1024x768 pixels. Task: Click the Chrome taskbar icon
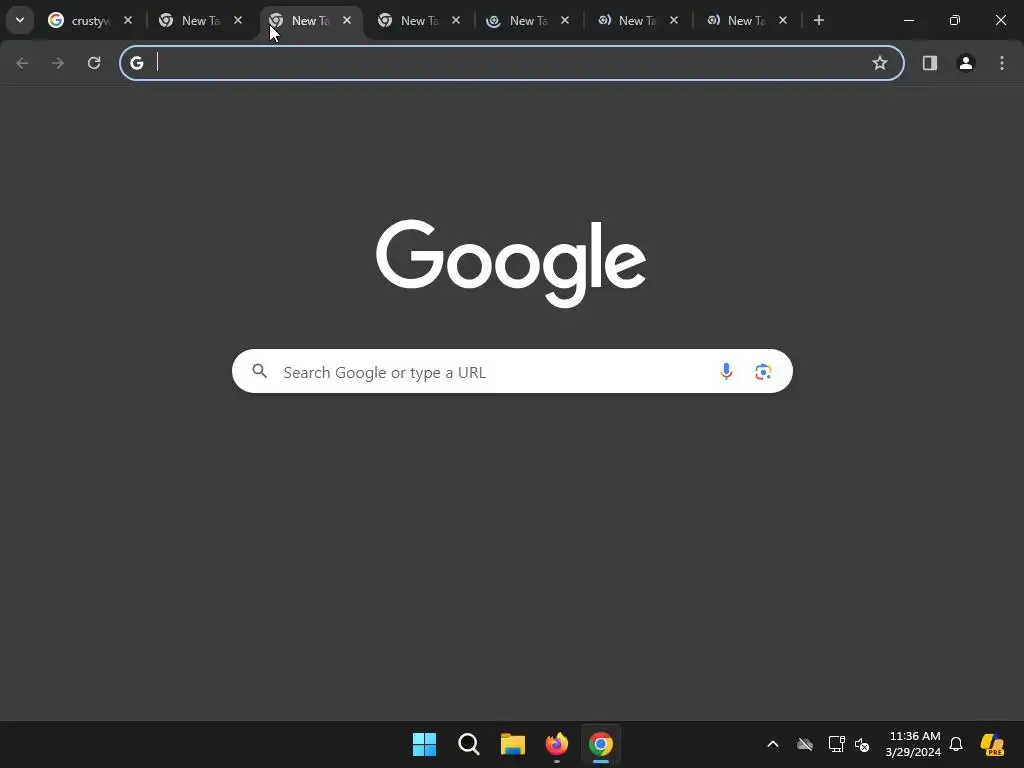(x=601, y=744)
